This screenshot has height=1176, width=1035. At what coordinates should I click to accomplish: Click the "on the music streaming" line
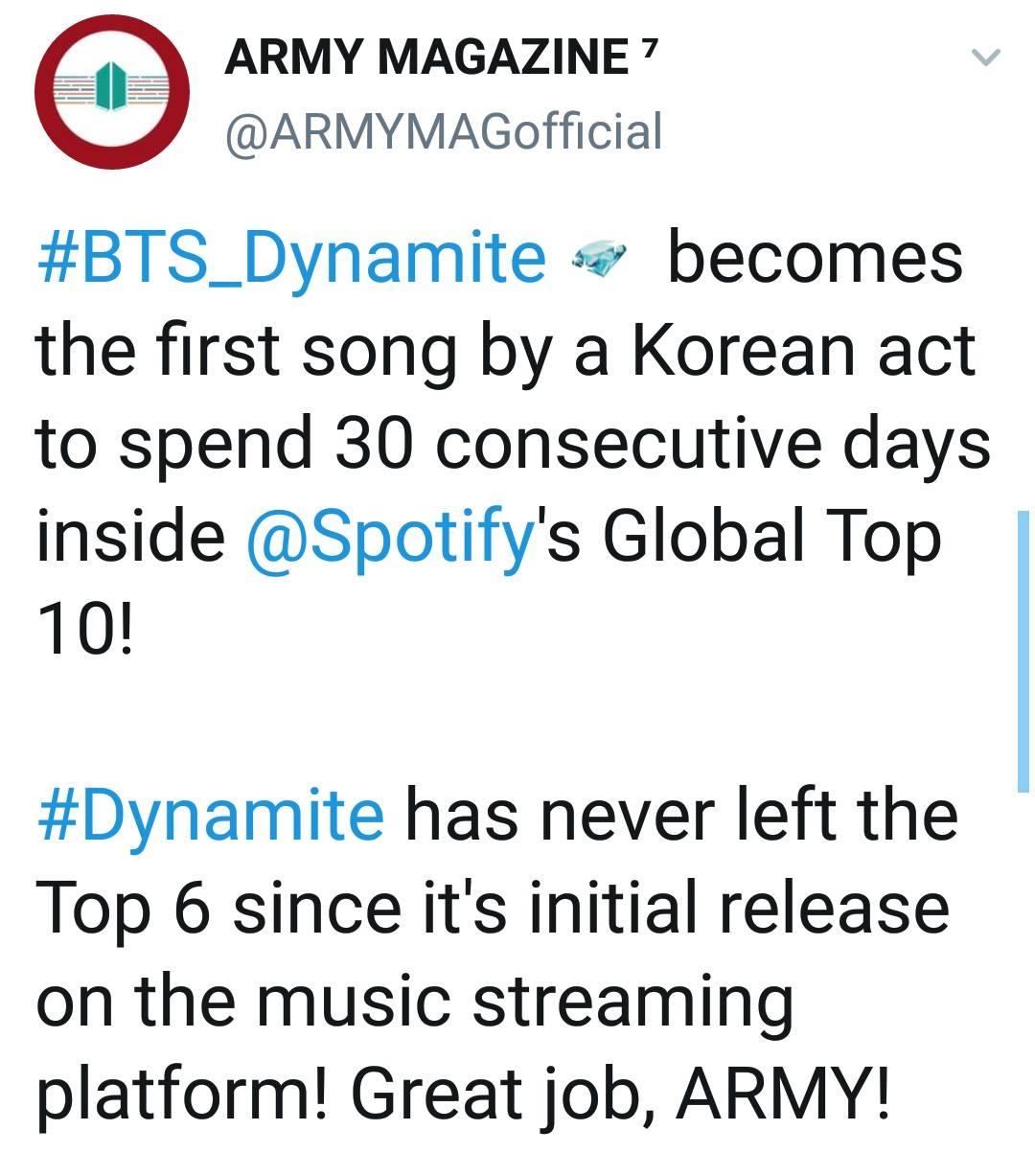click(415, 1001)
